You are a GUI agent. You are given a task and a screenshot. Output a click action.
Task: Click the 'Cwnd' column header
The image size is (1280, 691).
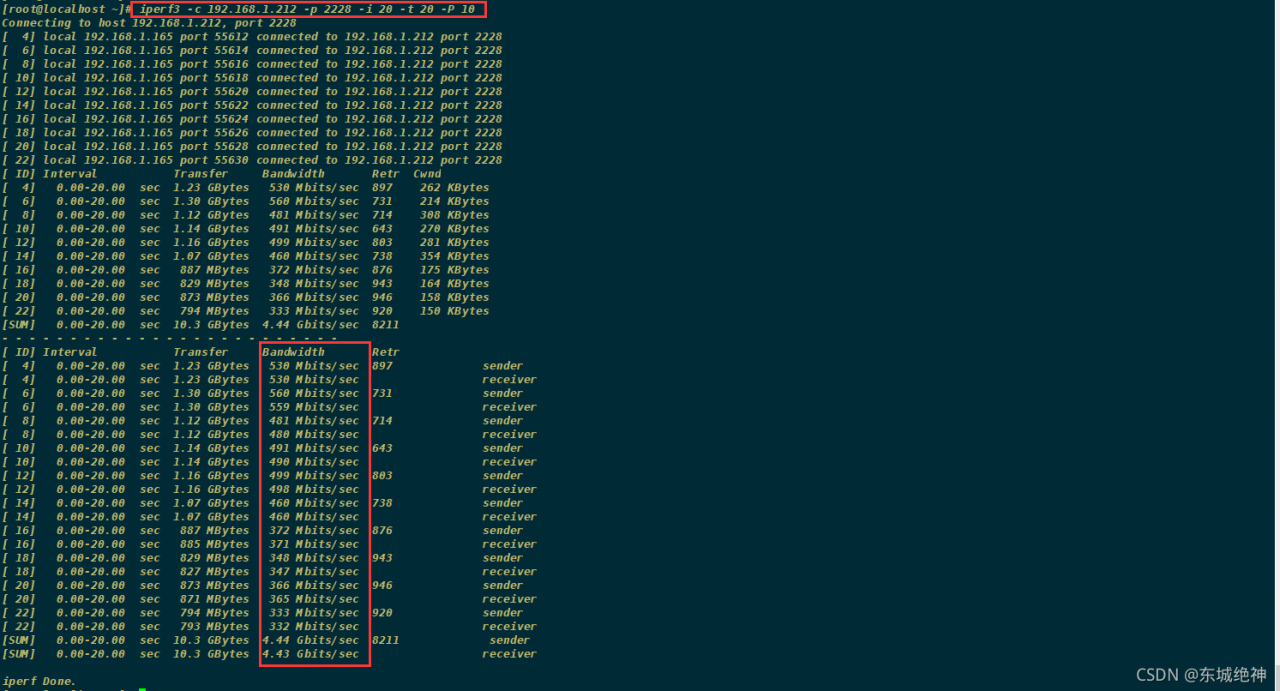click(427, 174)
